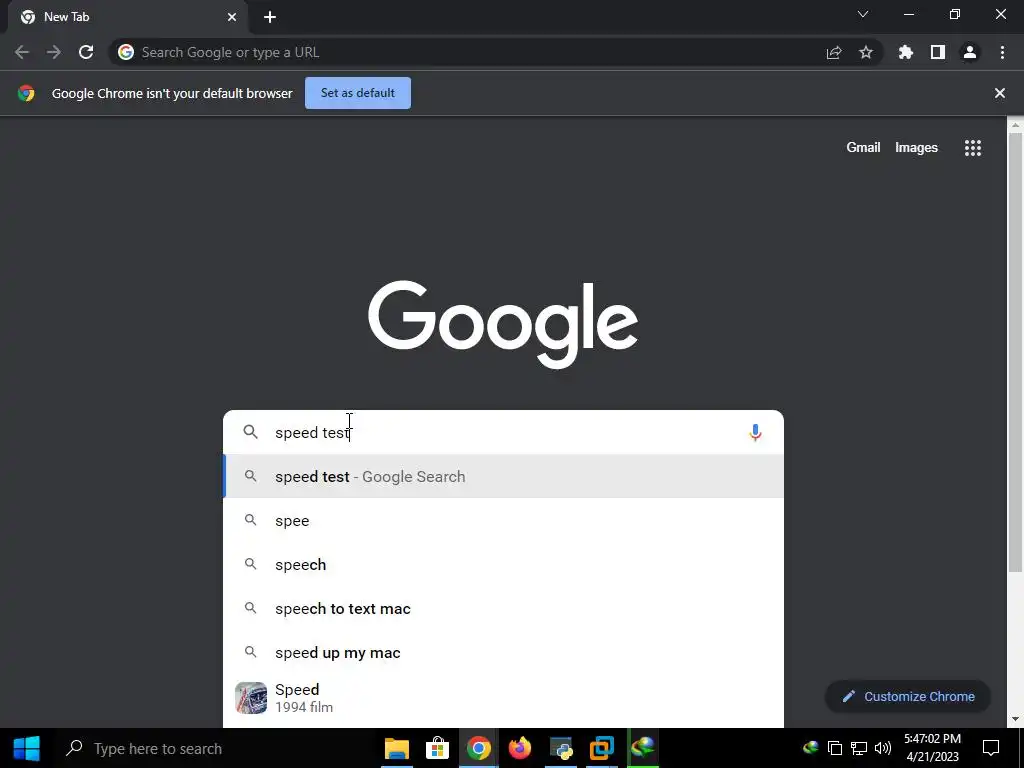Image resolution: width=1024 pixels, height=768 pixels.
Task: Select the Speed 1994 film suggestion
Action: 504,698
